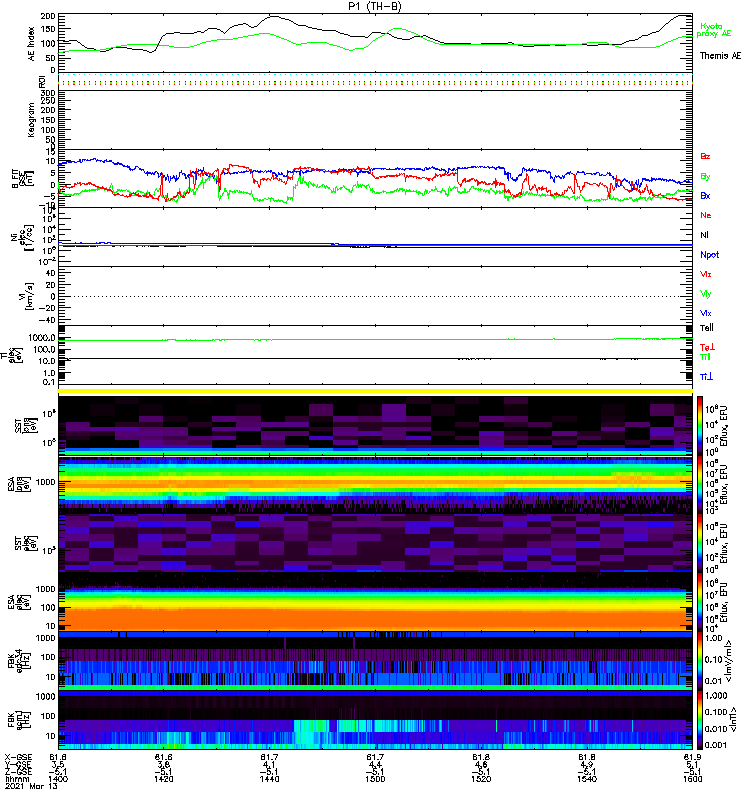This screenshot has width=750, height=800.
Task: Click the '1520' time tick label
Action: [x=481, y=779]
